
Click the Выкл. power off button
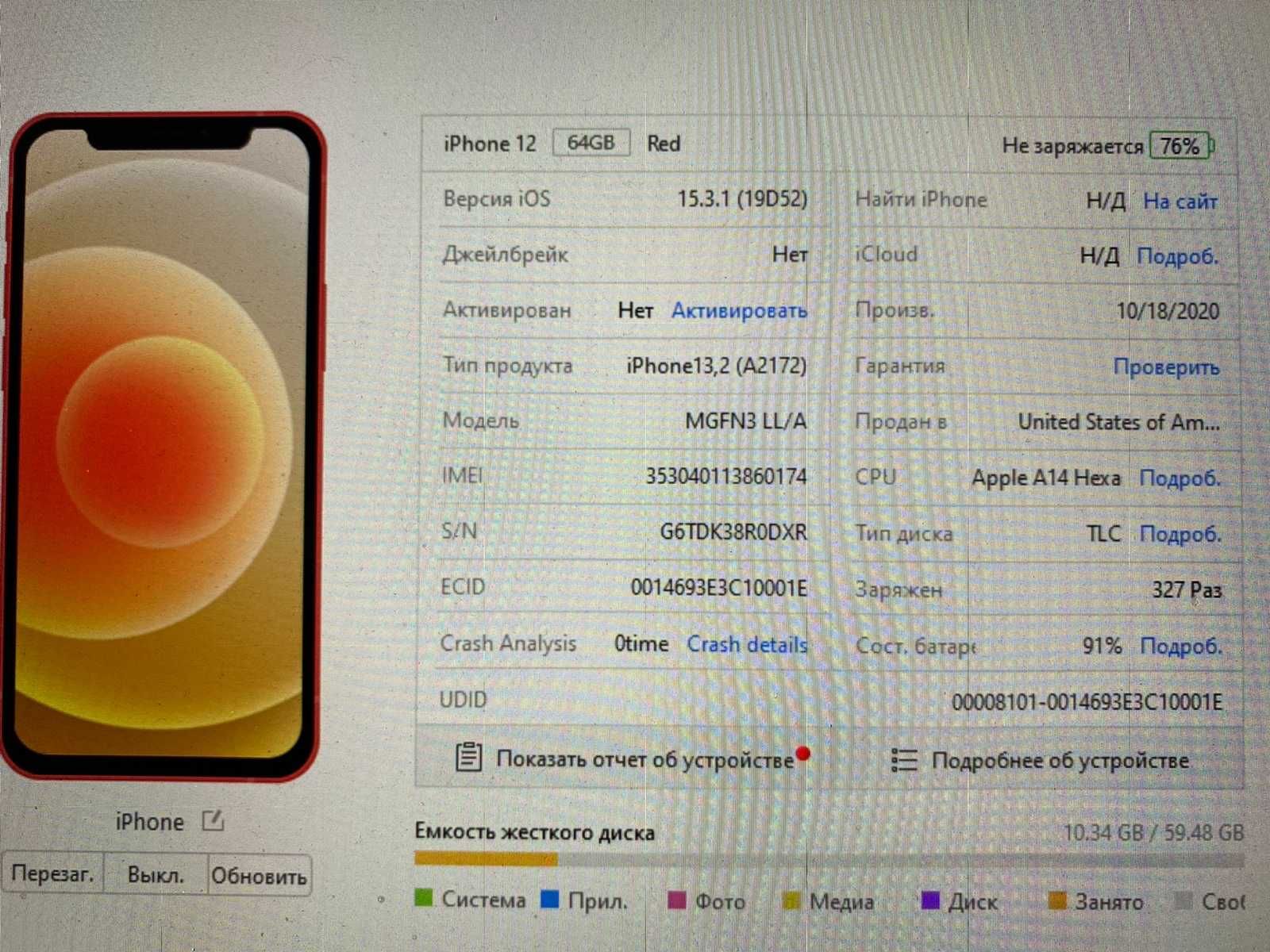tap(156, 875)
